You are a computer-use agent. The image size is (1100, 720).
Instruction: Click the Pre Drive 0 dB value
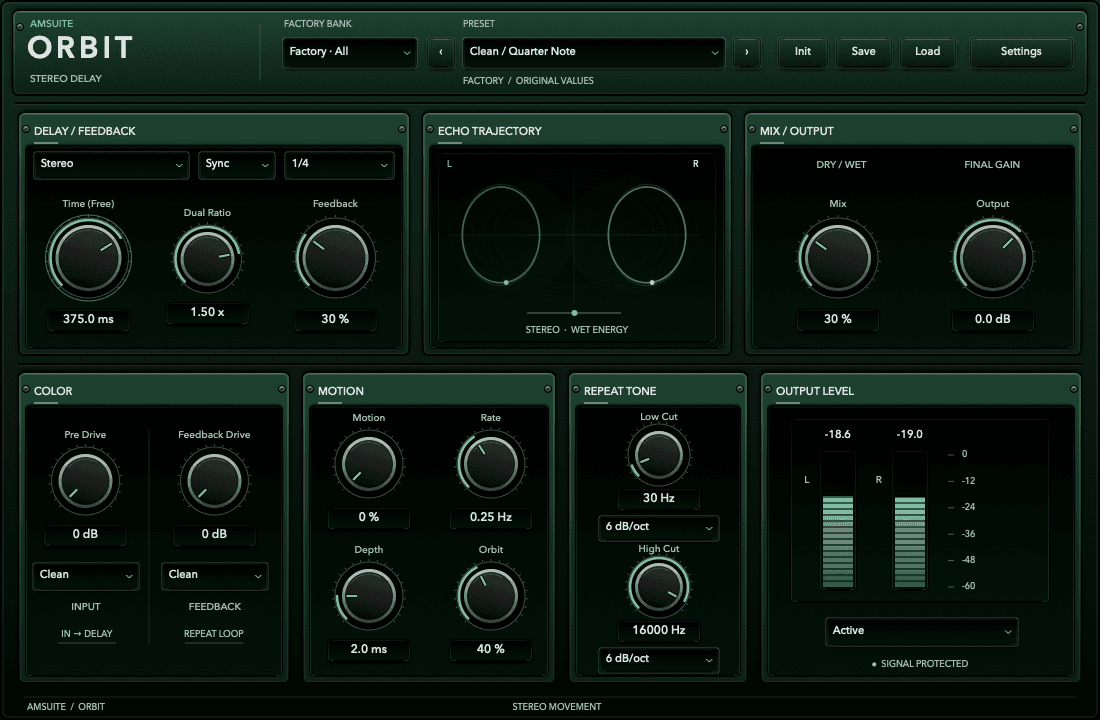point(86,534)
